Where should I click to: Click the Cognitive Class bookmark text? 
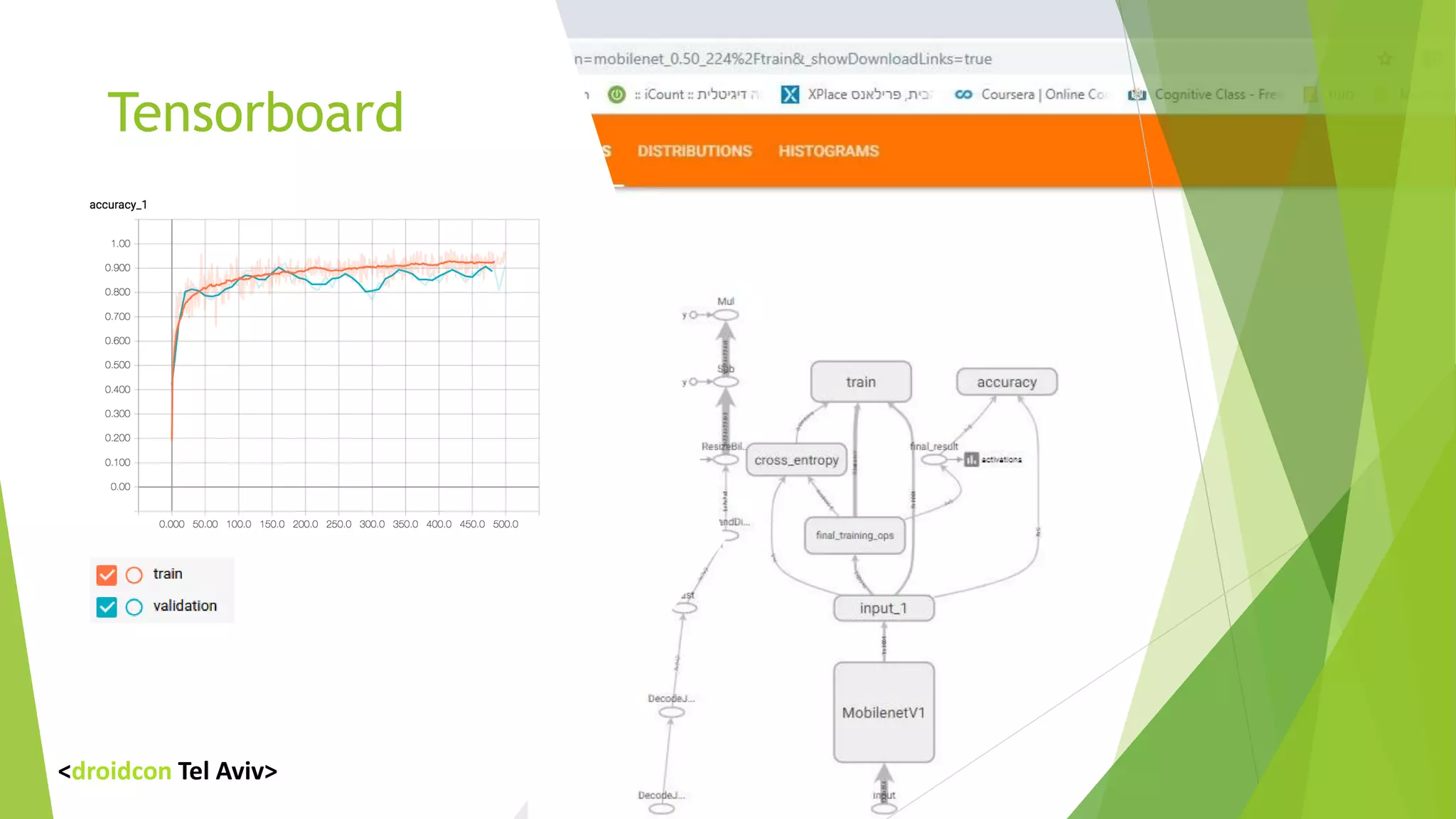pos(1215,95)
